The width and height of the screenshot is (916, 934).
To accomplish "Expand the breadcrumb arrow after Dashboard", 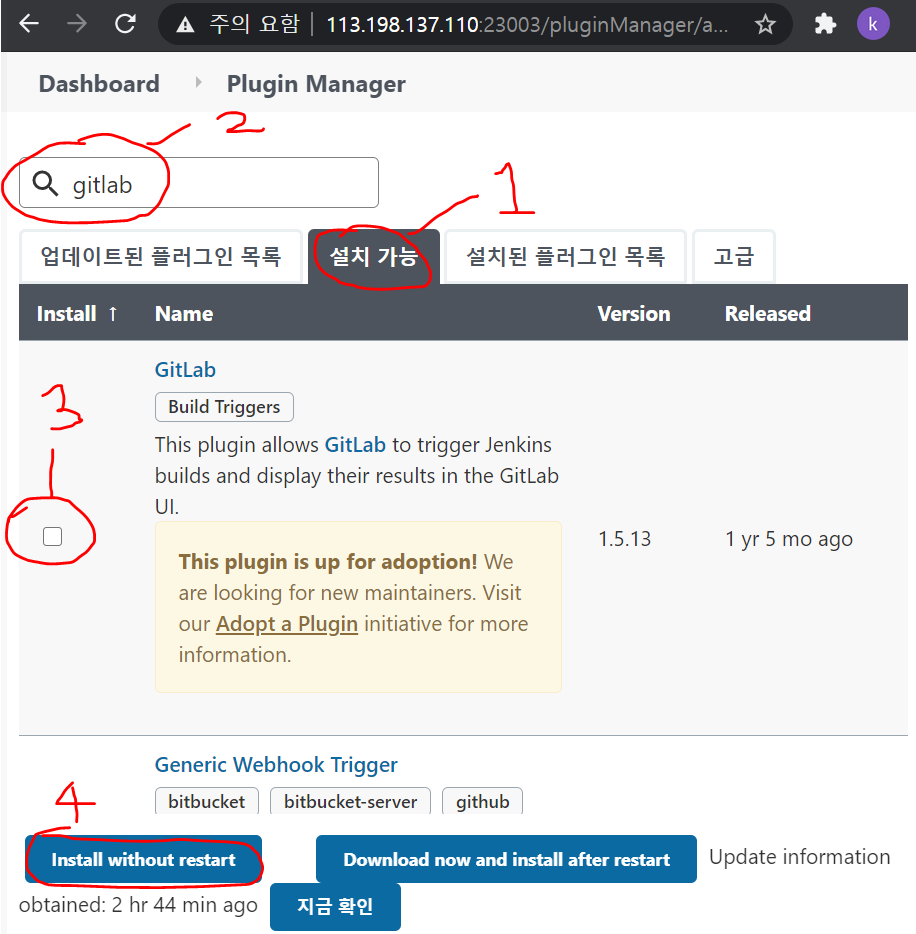I will (198, 82).
